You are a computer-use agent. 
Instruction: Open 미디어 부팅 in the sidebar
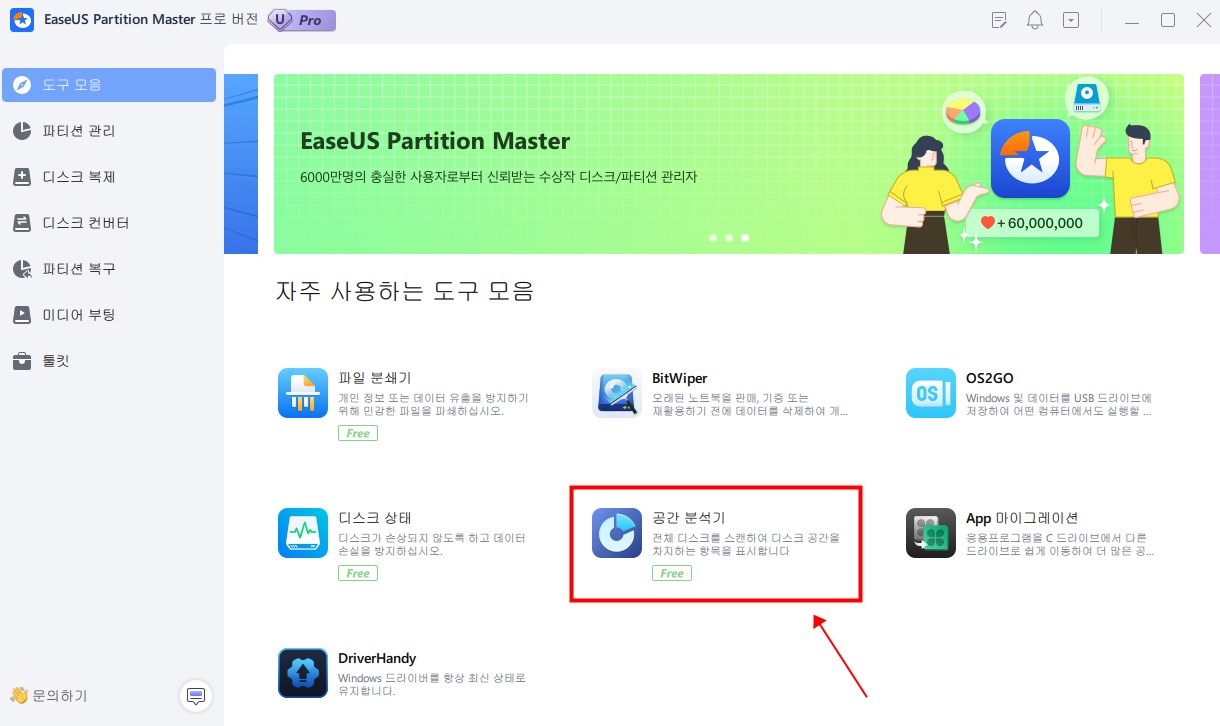click(78, 315)
